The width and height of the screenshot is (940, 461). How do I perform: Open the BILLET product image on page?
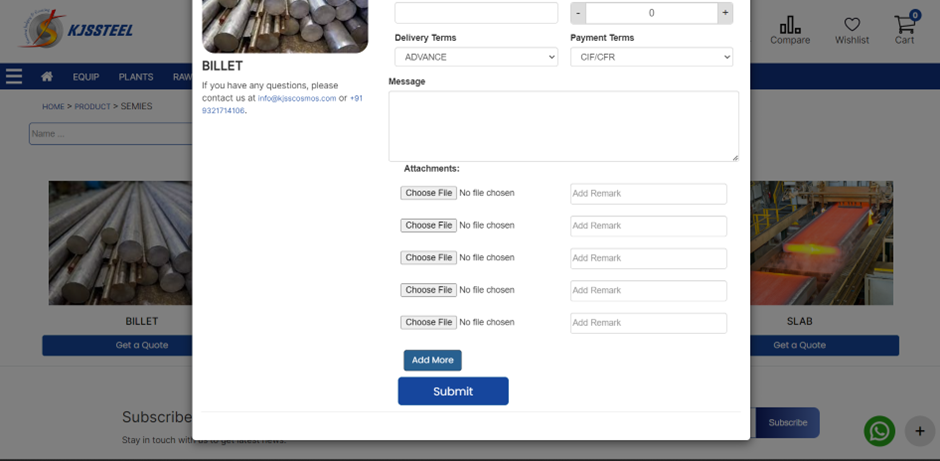120,243
